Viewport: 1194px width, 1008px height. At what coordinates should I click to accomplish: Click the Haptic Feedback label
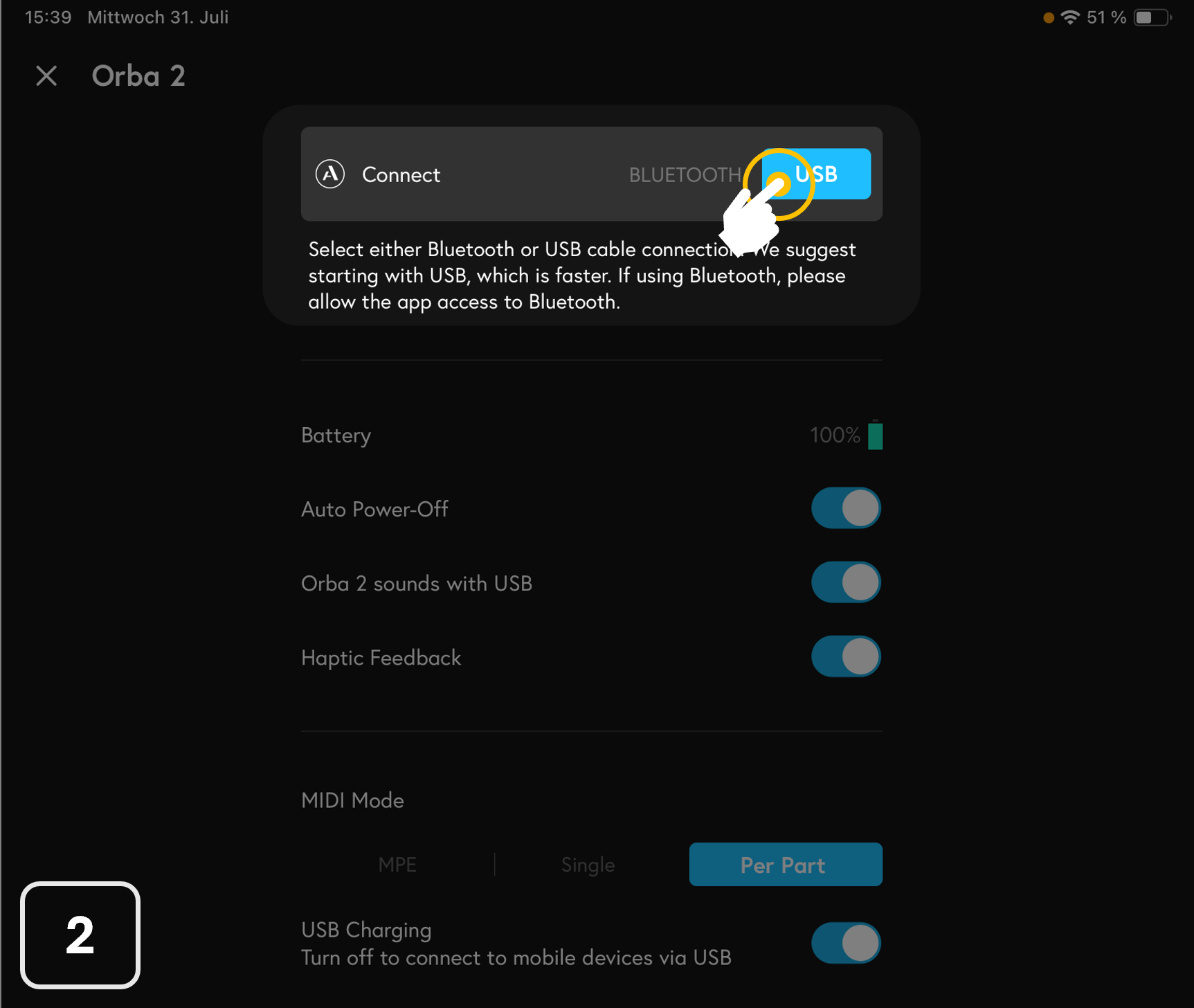tap(381, 658)
